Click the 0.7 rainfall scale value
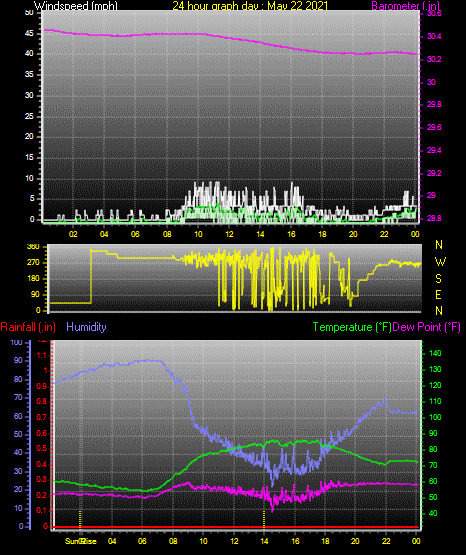The width and height of the screenshot is (466, 555). (x=42, y=417)
